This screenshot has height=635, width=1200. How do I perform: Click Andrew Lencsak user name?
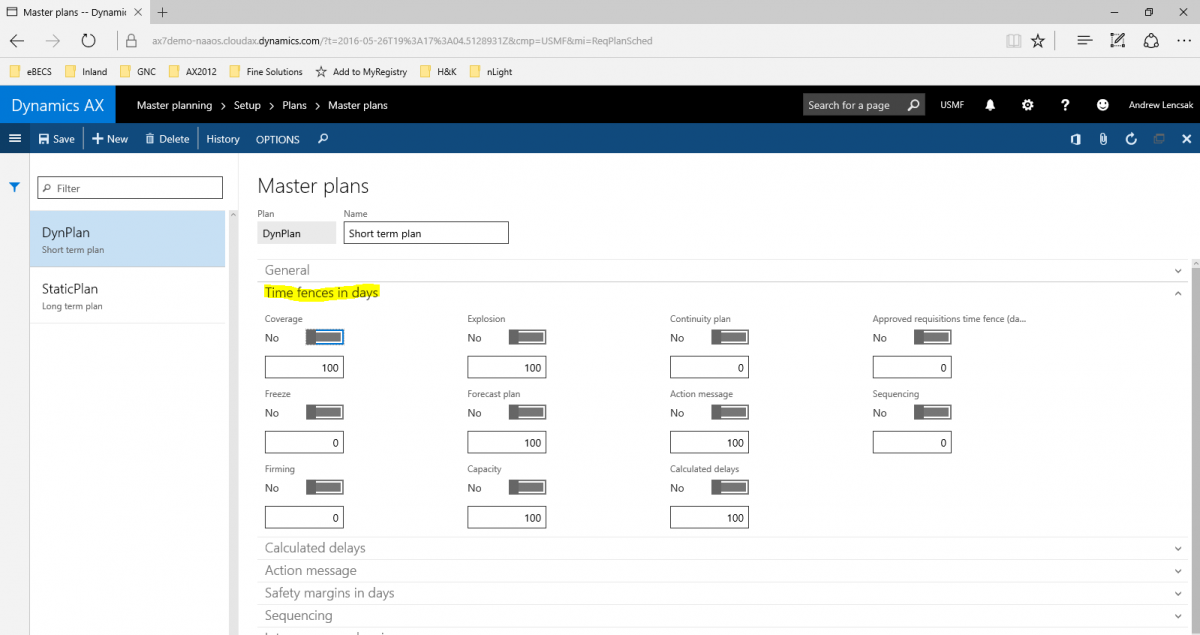[x=1160, y=105]
